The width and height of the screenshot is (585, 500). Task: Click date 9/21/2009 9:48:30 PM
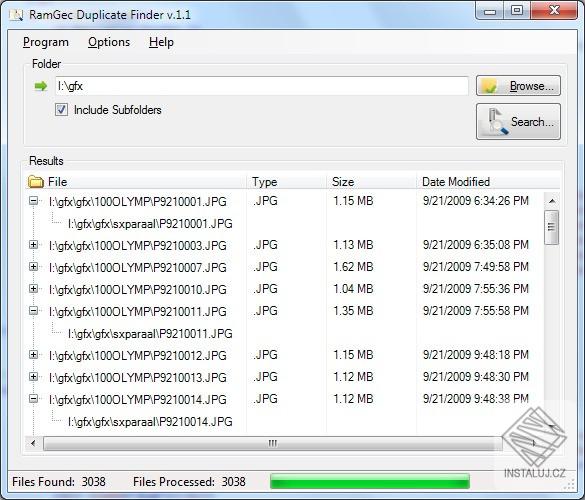click(476, 376)
